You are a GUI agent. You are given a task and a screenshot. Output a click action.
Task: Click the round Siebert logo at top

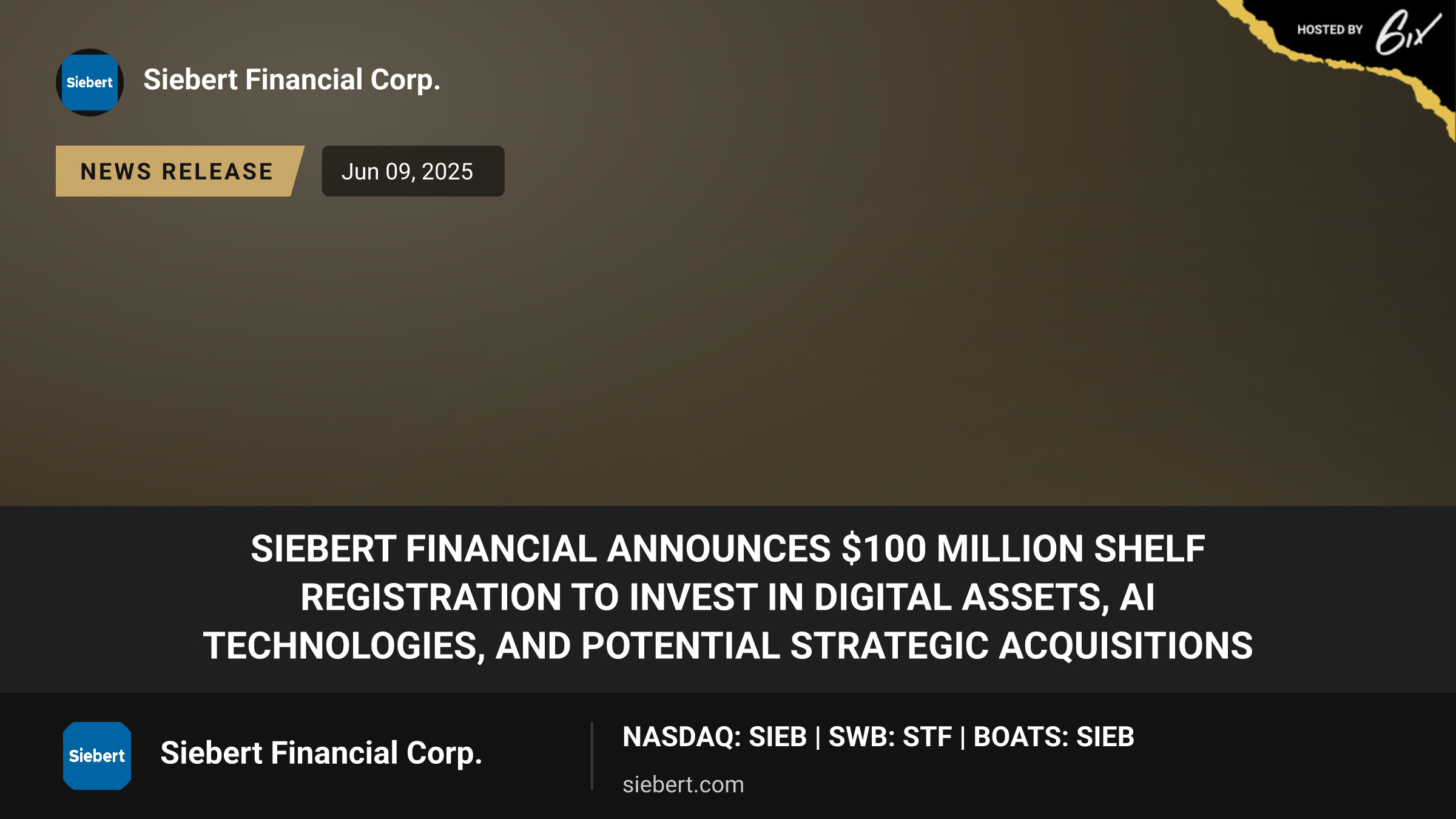click(x=90, y=83)
